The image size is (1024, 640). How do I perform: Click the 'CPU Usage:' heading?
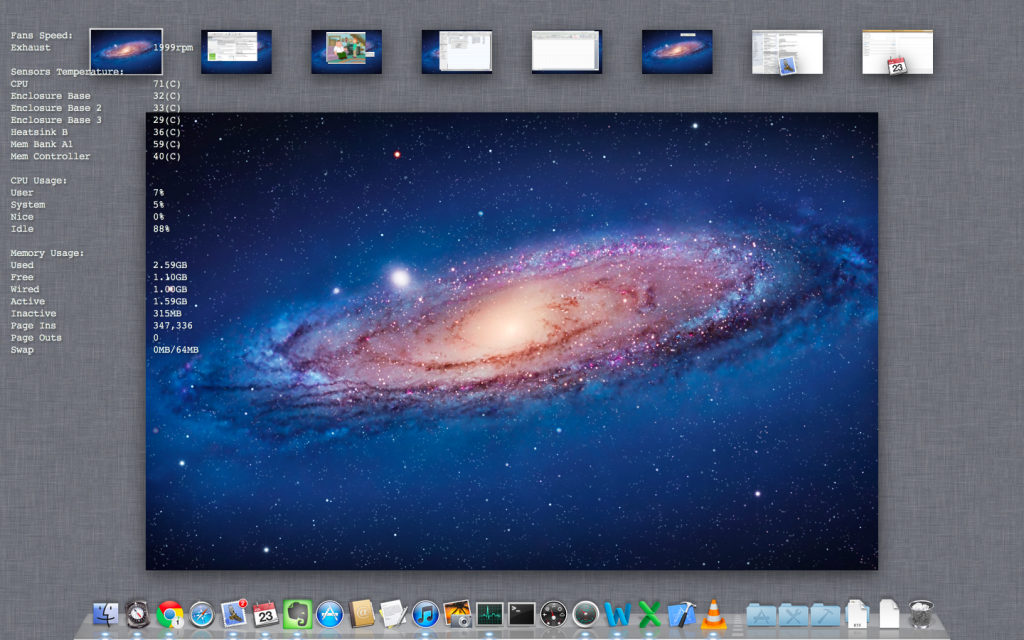(x=39, y=180)
